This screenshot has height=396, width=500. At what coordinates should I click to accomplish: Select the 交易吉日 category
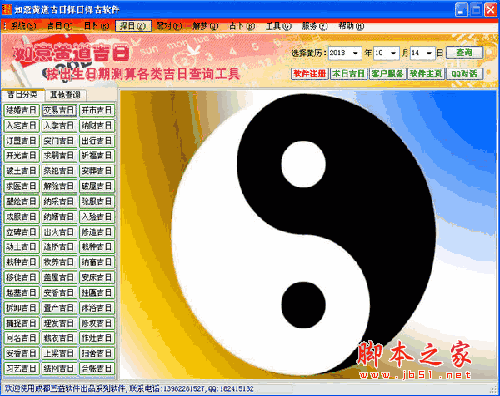point(59,110)
